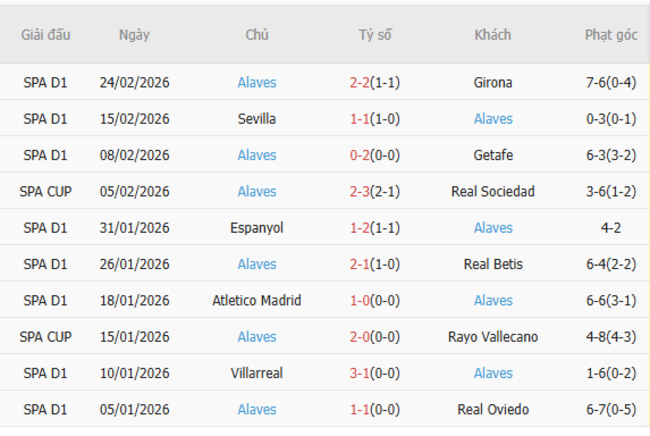Image resolution: width=650 pixels, height=436 pixels.
Task: Select the Villarreal home team
Action: click(257, 373)
